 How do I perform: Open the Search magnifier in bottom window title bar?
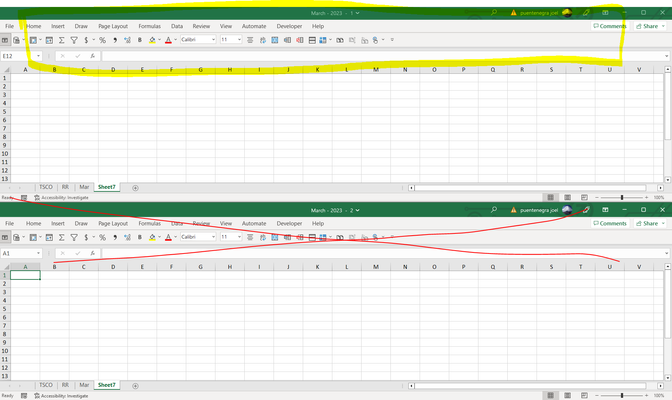[494, 210]
